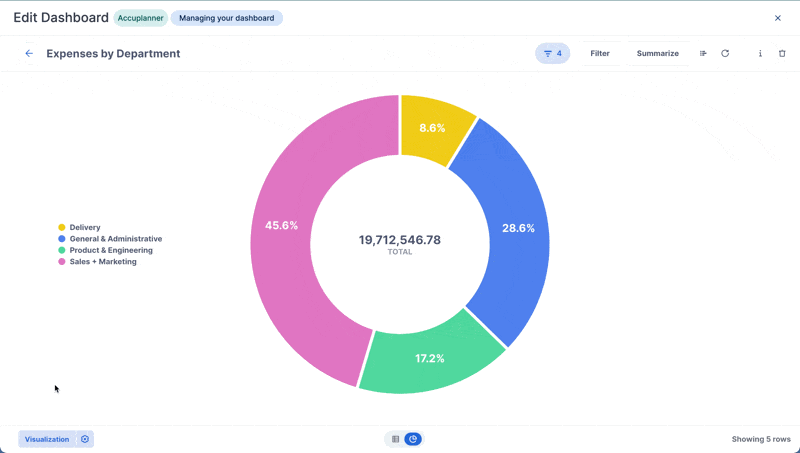The image size is (800, 453).
Task: Refresh the chart with the reload icon
Action: pos(725,54)
